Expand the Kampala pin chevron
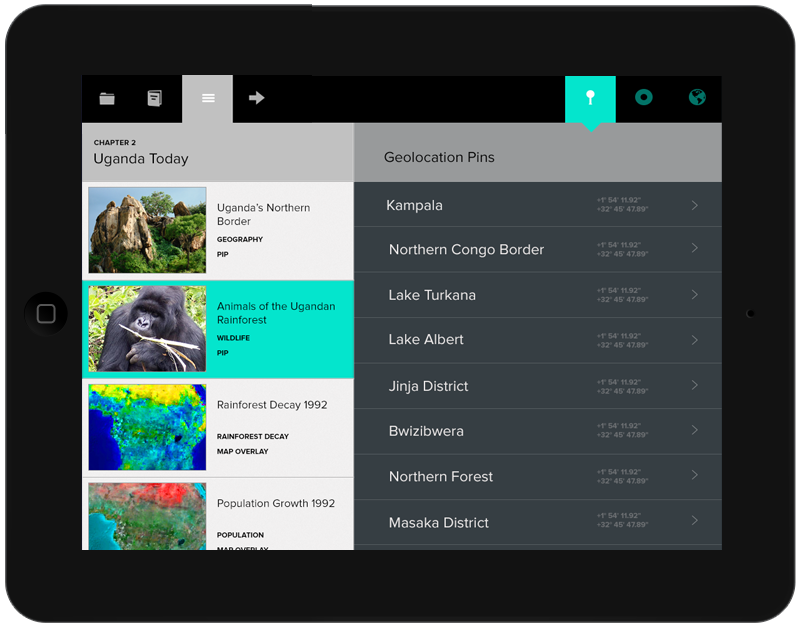This screenshot has height=628, width=800. coord(694,205)
